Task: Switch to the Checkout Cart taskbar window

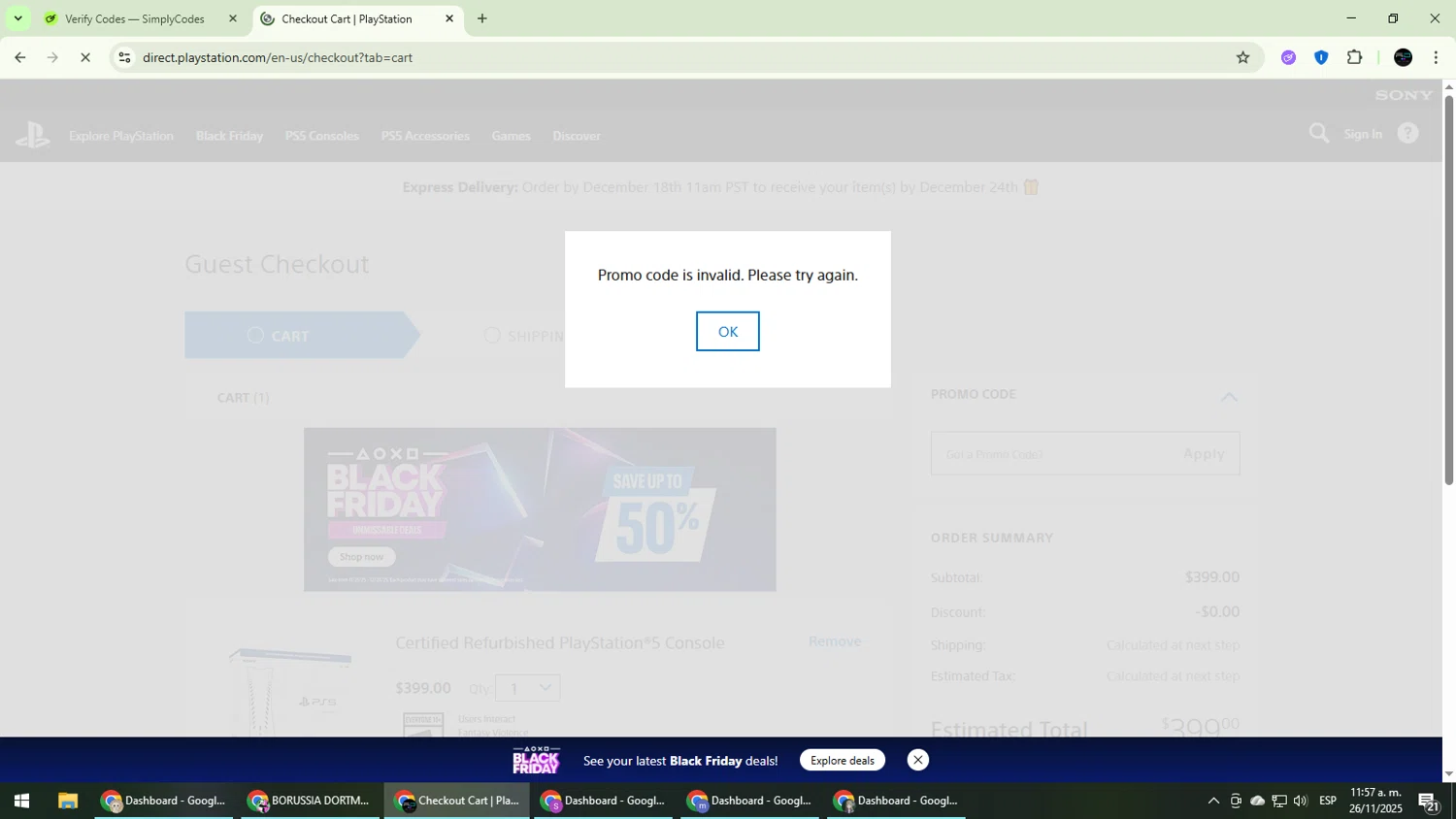Action: tap(456, 801)
